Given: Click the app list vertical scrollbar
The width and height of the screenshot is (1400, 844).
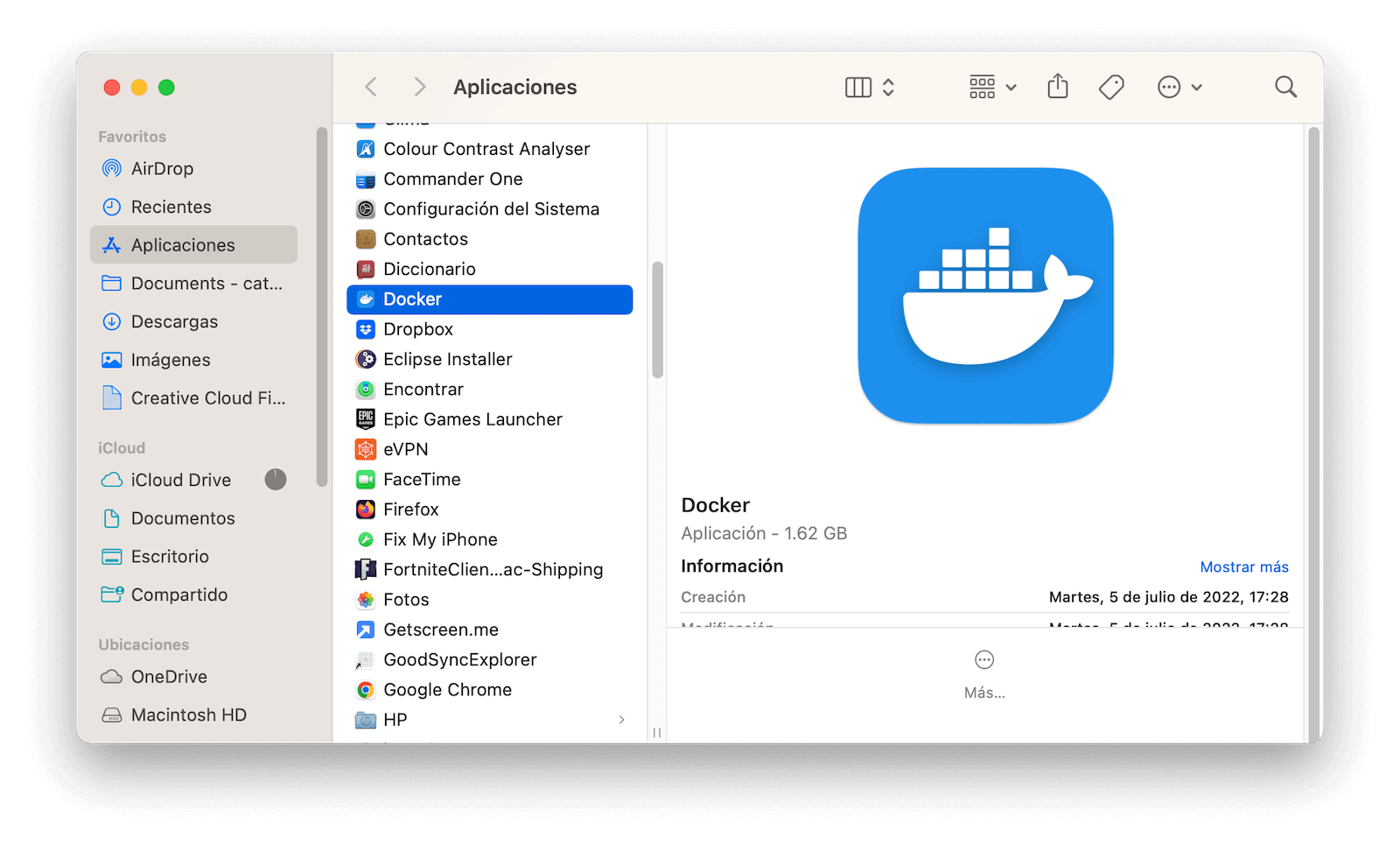Looking at the screenshot, I should point(657,320).
